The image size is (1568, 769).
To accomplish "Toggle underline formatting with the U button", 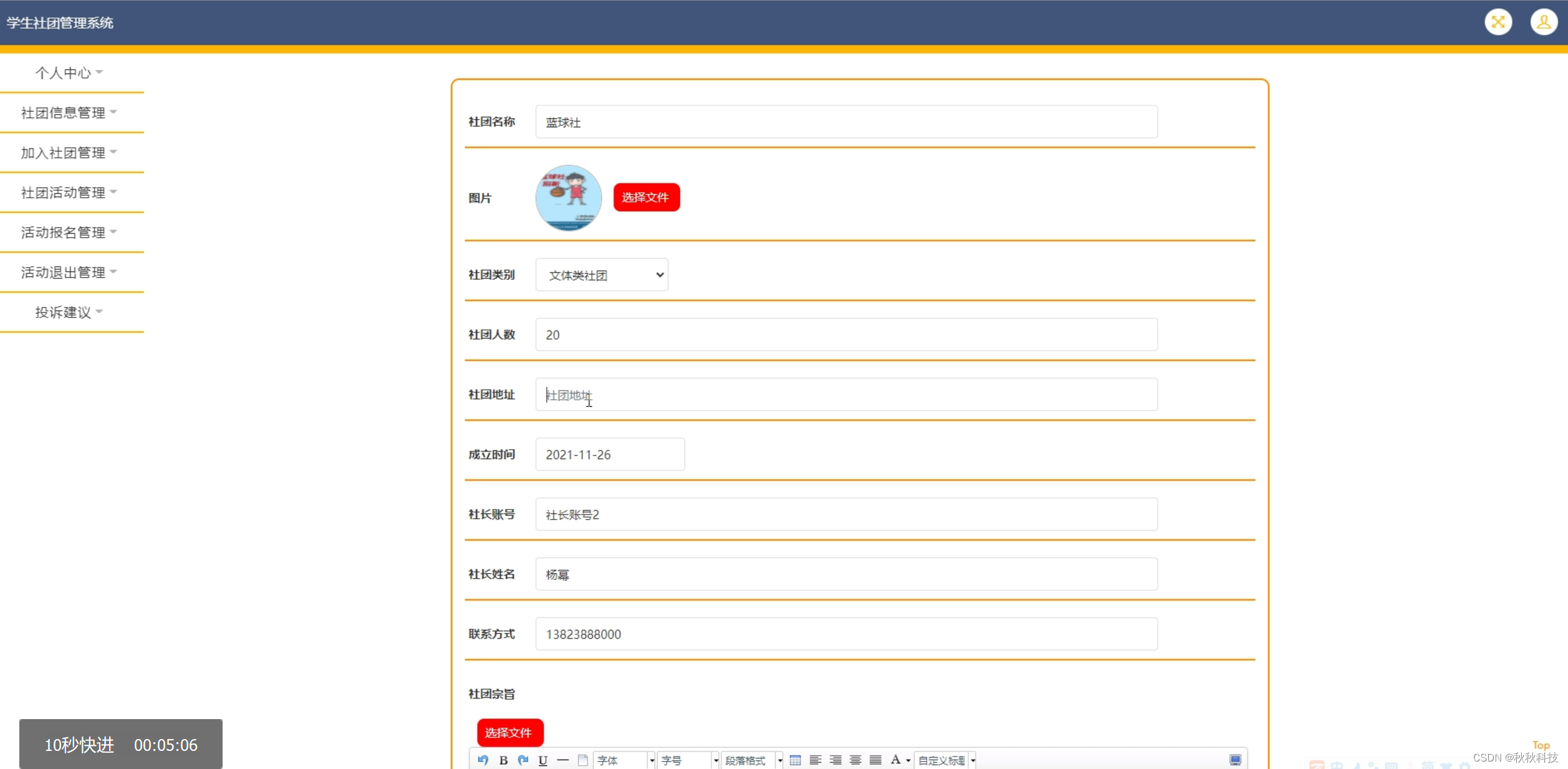I will click(542, 760).
